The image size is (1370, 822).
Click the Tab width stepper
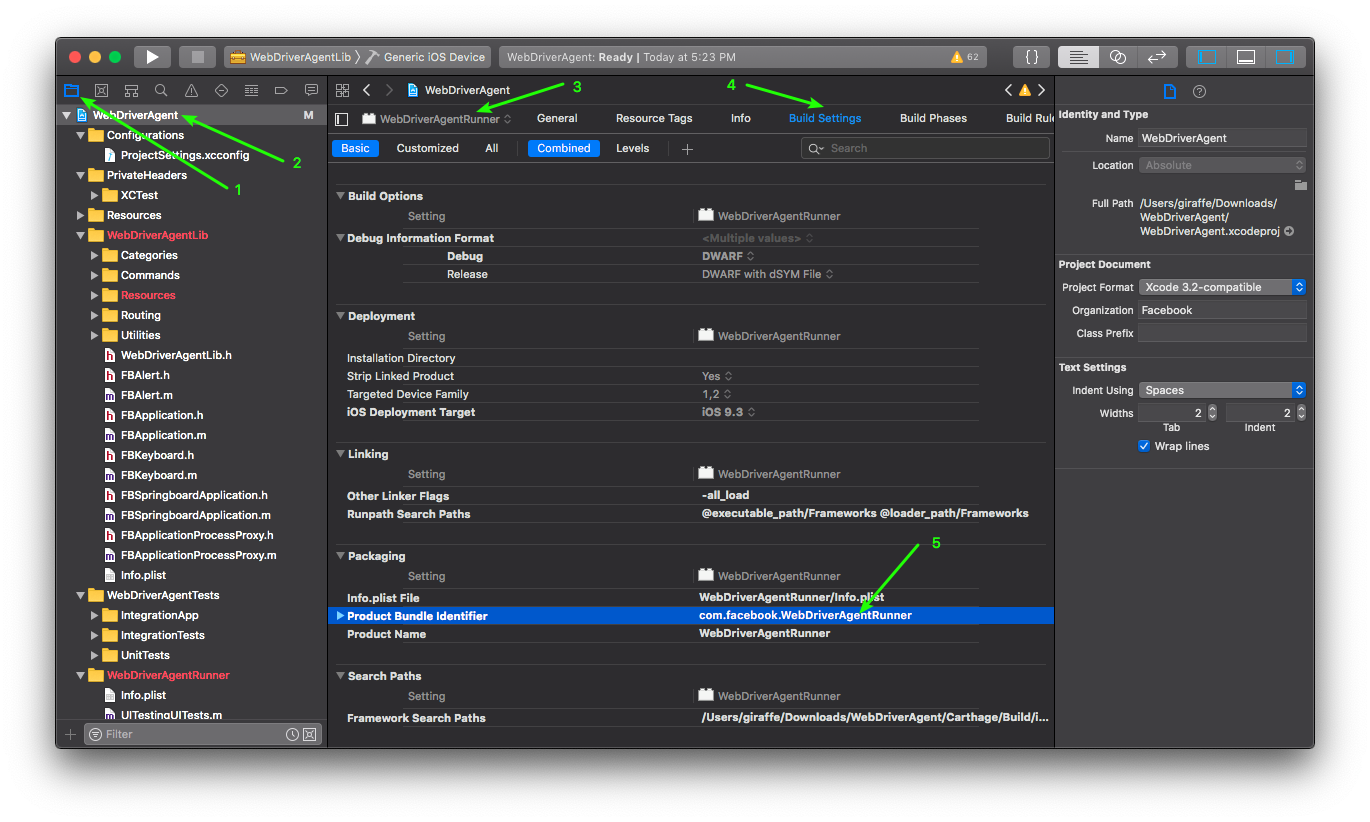point(1212,413)
